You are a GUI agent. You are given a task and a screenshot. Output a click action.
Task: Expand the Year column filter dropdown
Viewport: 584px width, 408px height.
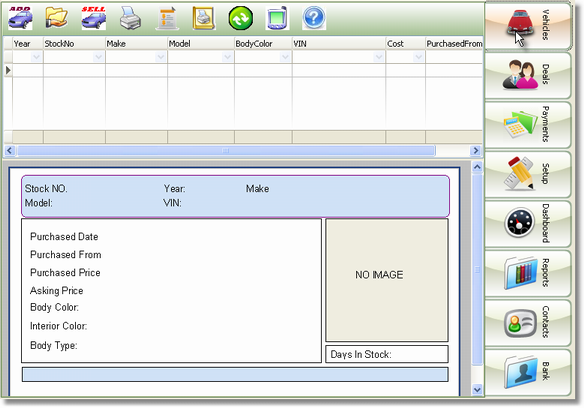click(x=36, y=57)
